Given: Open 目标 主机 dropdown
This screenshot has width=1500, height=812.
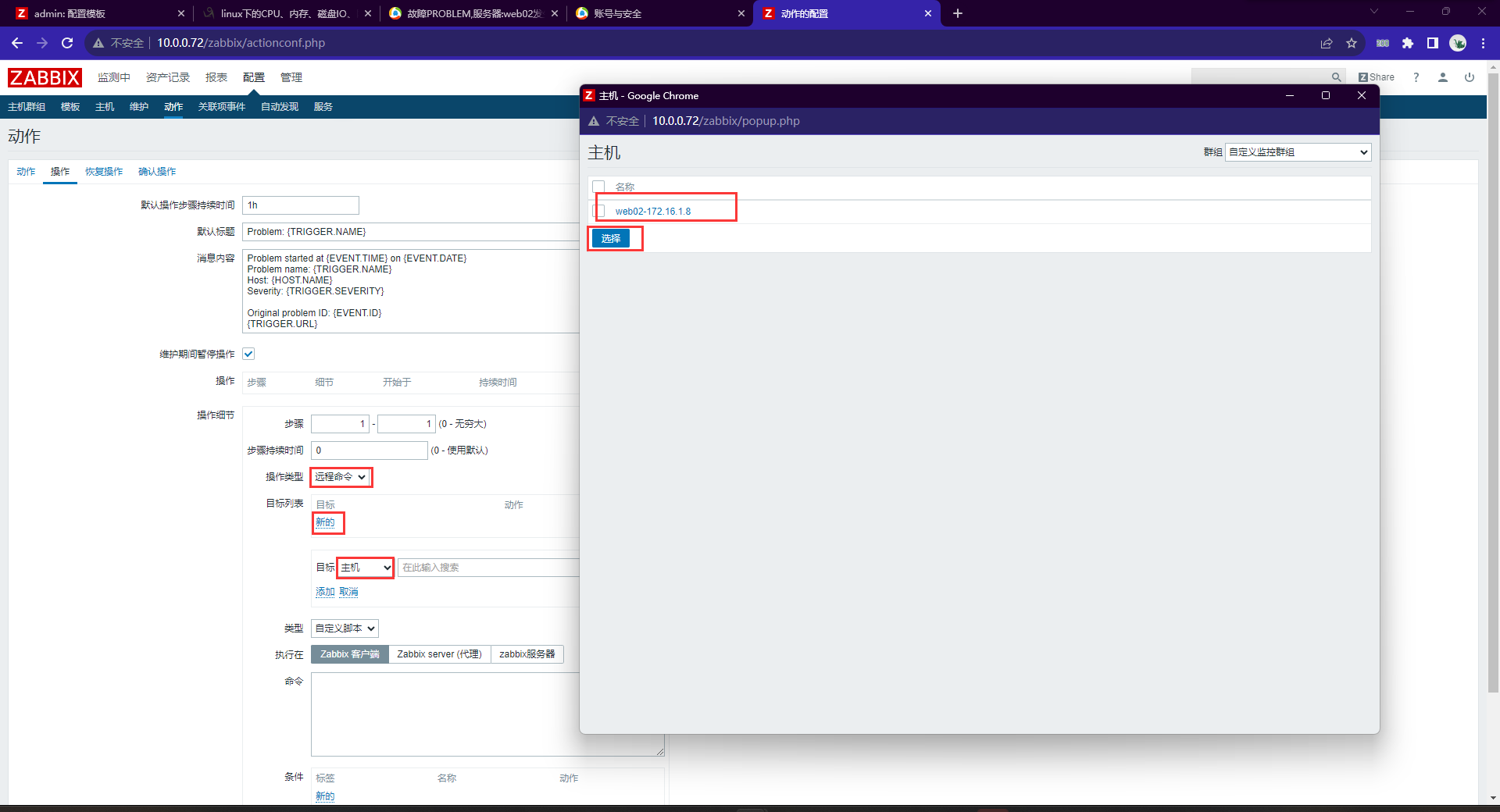Looking at the screenshot, I should pos(365,568).
